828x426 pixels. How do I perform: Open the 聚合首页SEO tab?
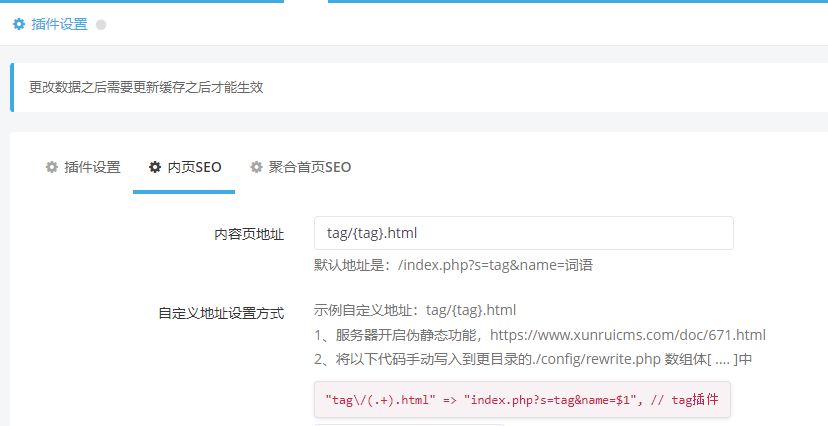pos(300,167)
